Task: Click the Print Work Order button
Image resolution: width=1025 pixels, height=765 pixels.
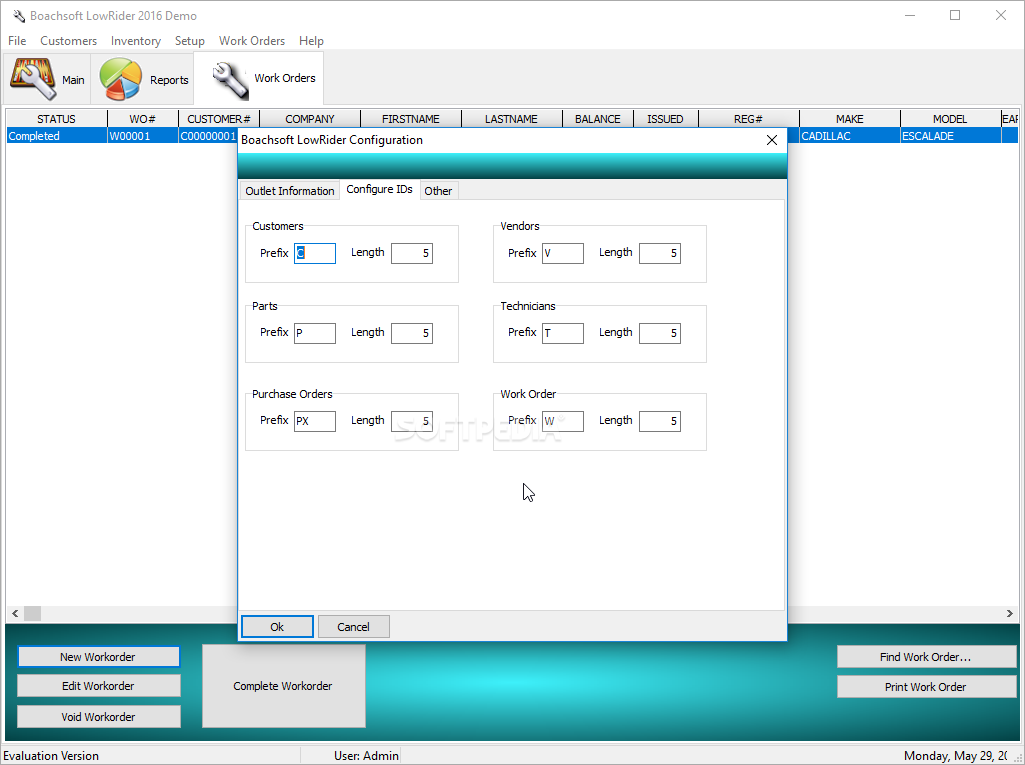Action: 926,687
